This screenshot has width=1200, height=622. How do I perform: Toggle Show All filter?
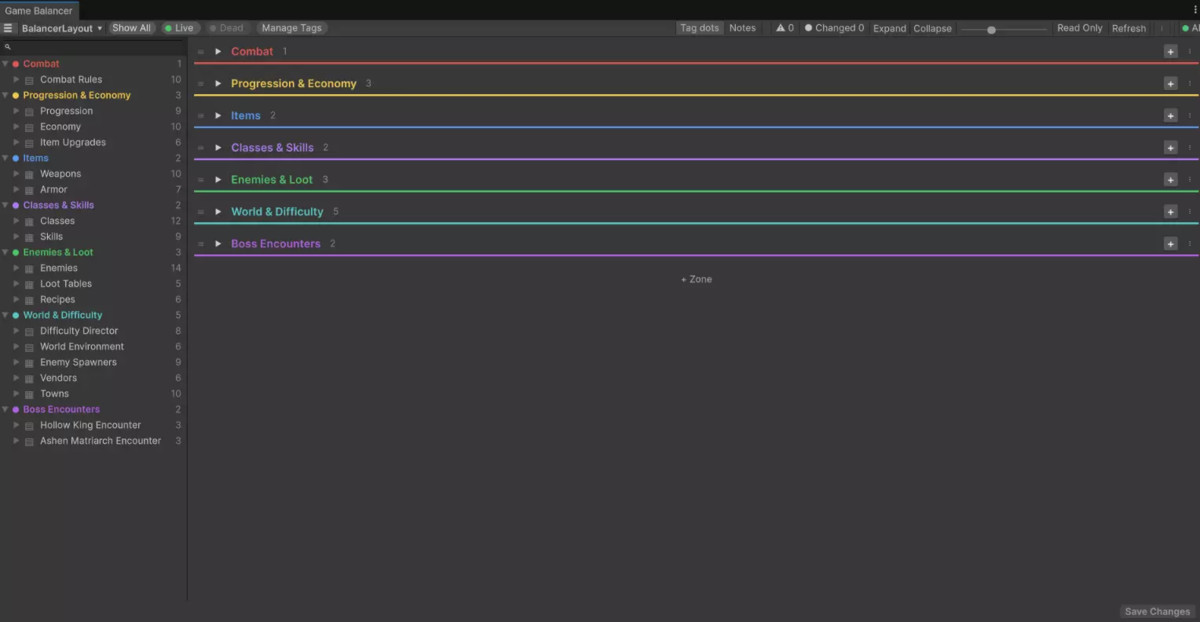point(131,28)
